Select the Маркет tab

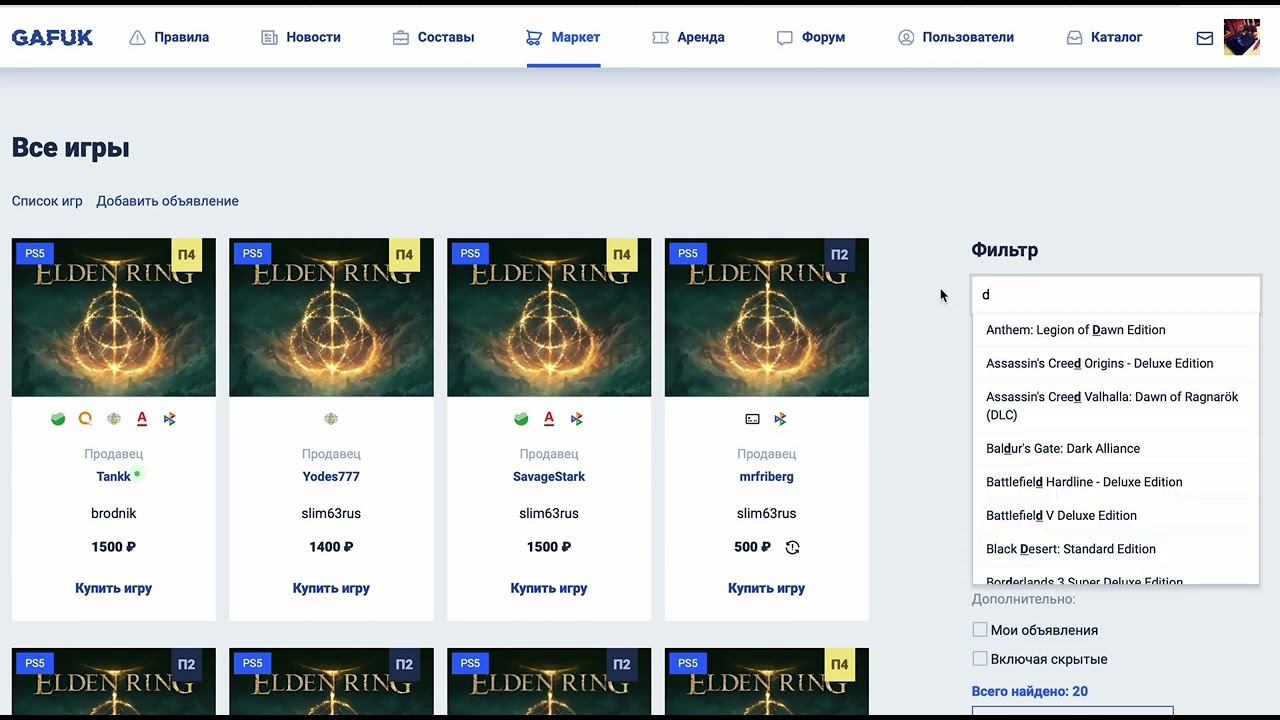pos(563,37)
